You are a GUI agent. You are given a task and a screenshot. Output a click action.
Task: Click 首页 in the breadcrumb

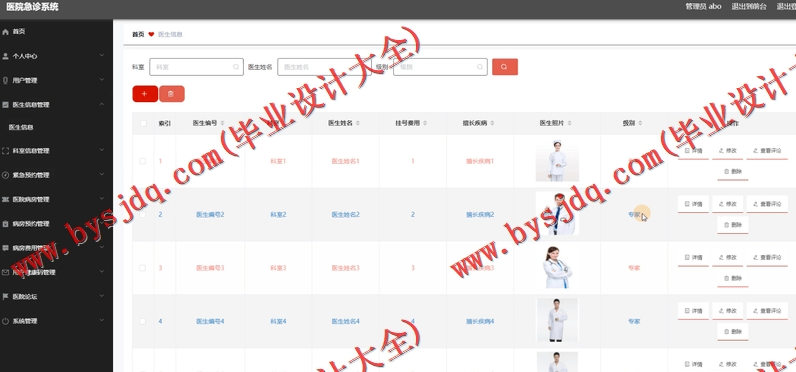pos(138,35)
